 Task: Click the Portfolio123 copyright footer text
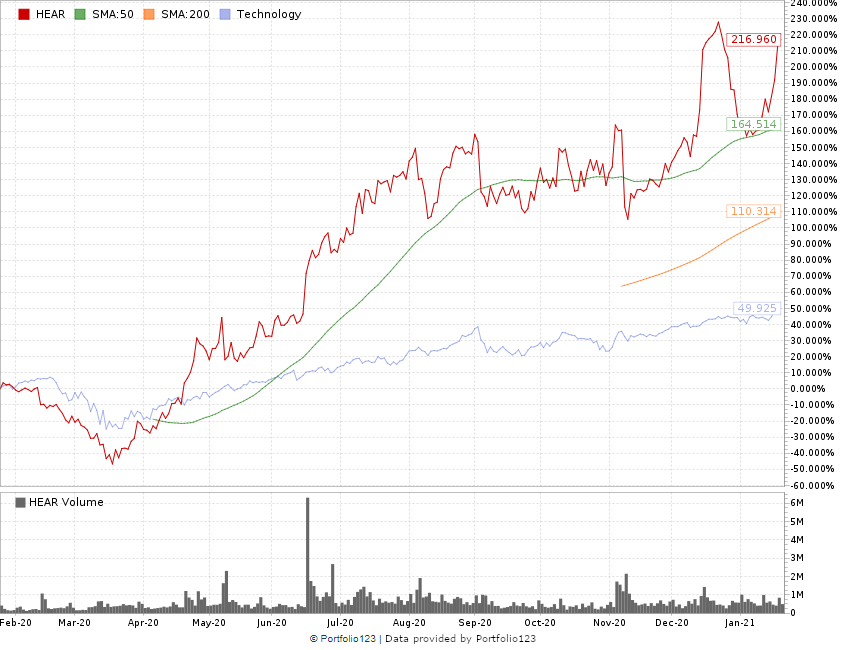point(423,639)
